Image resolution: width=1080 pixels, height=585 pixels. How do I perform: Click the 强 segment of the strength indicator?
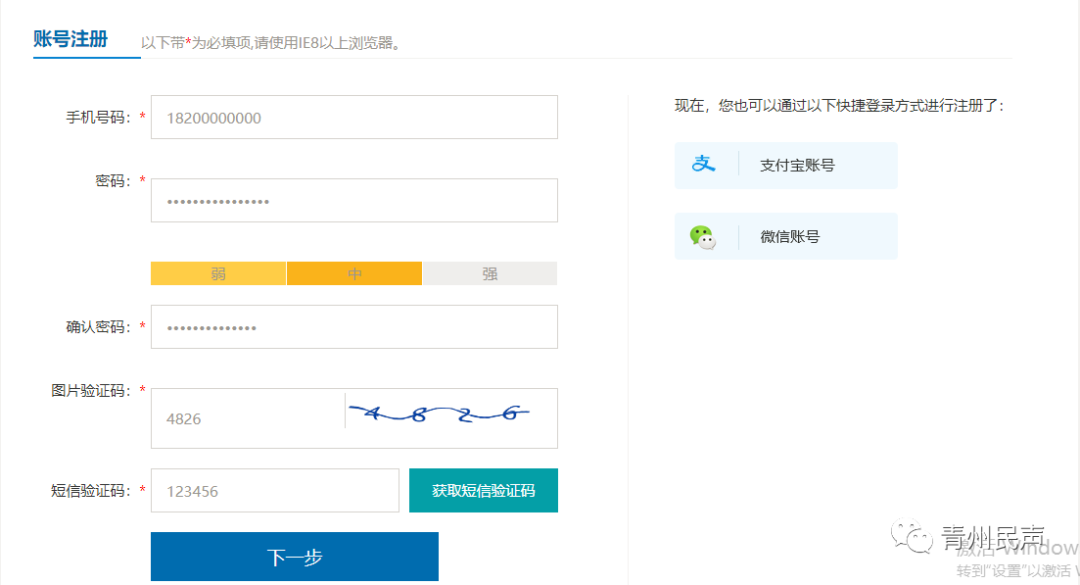click(490, 272)
